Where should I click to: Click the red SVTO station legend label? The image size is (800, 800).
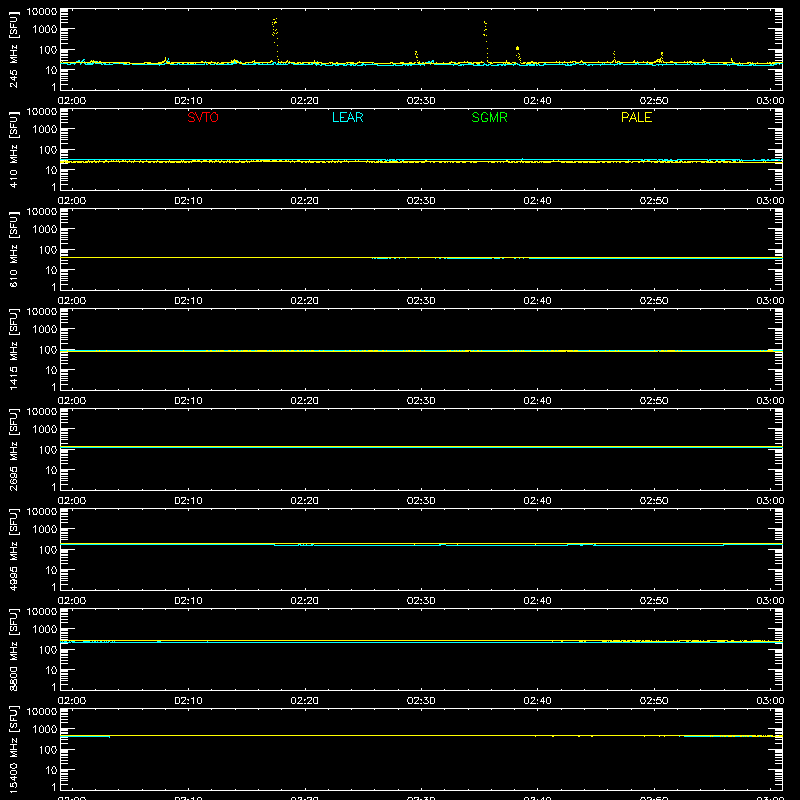pyautogui.click(x=203, y=117)
